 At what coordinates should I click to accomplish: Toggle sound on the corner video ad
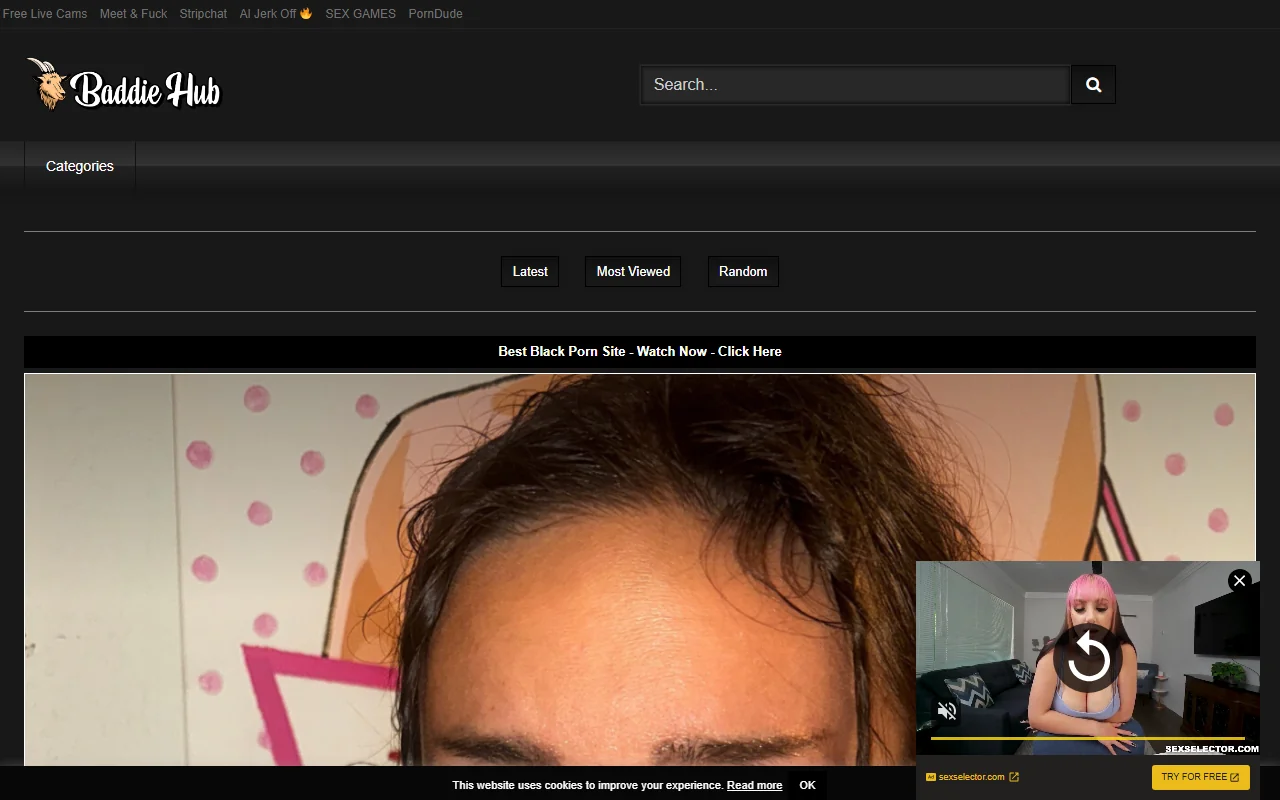coord(946,710)
